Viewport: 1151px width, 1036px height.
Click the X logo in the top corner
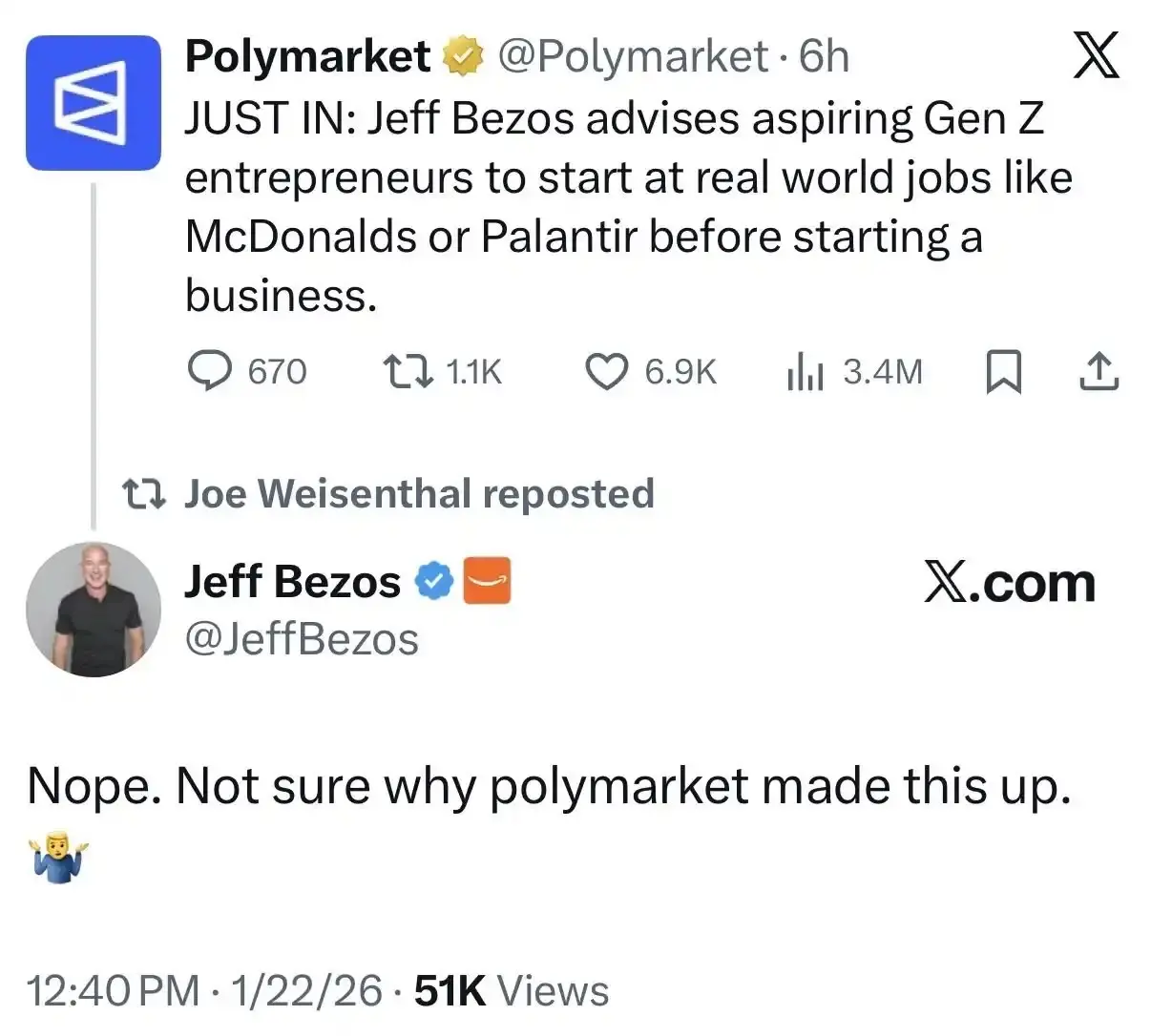(x=1096, y=55)
